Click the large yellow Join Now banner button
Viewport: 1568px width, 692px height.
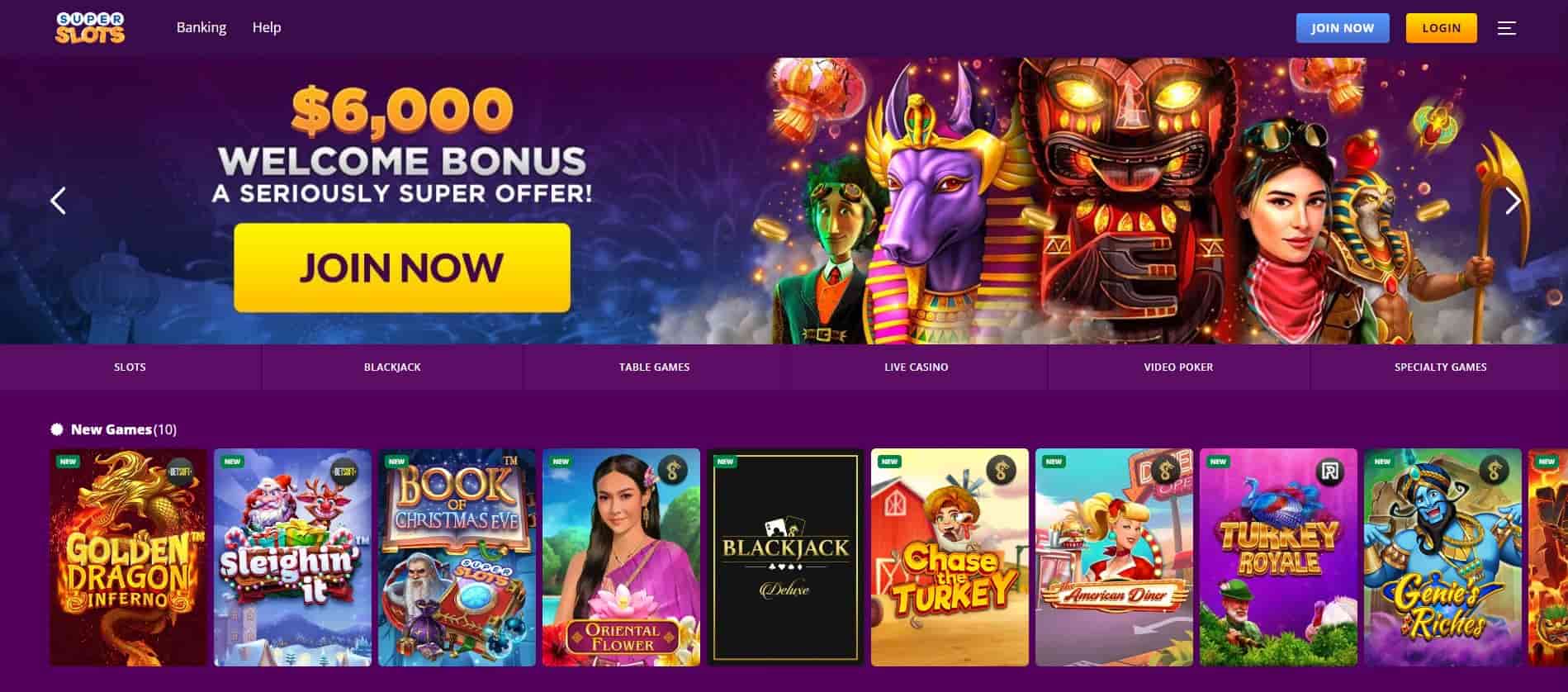click(402, 268)
